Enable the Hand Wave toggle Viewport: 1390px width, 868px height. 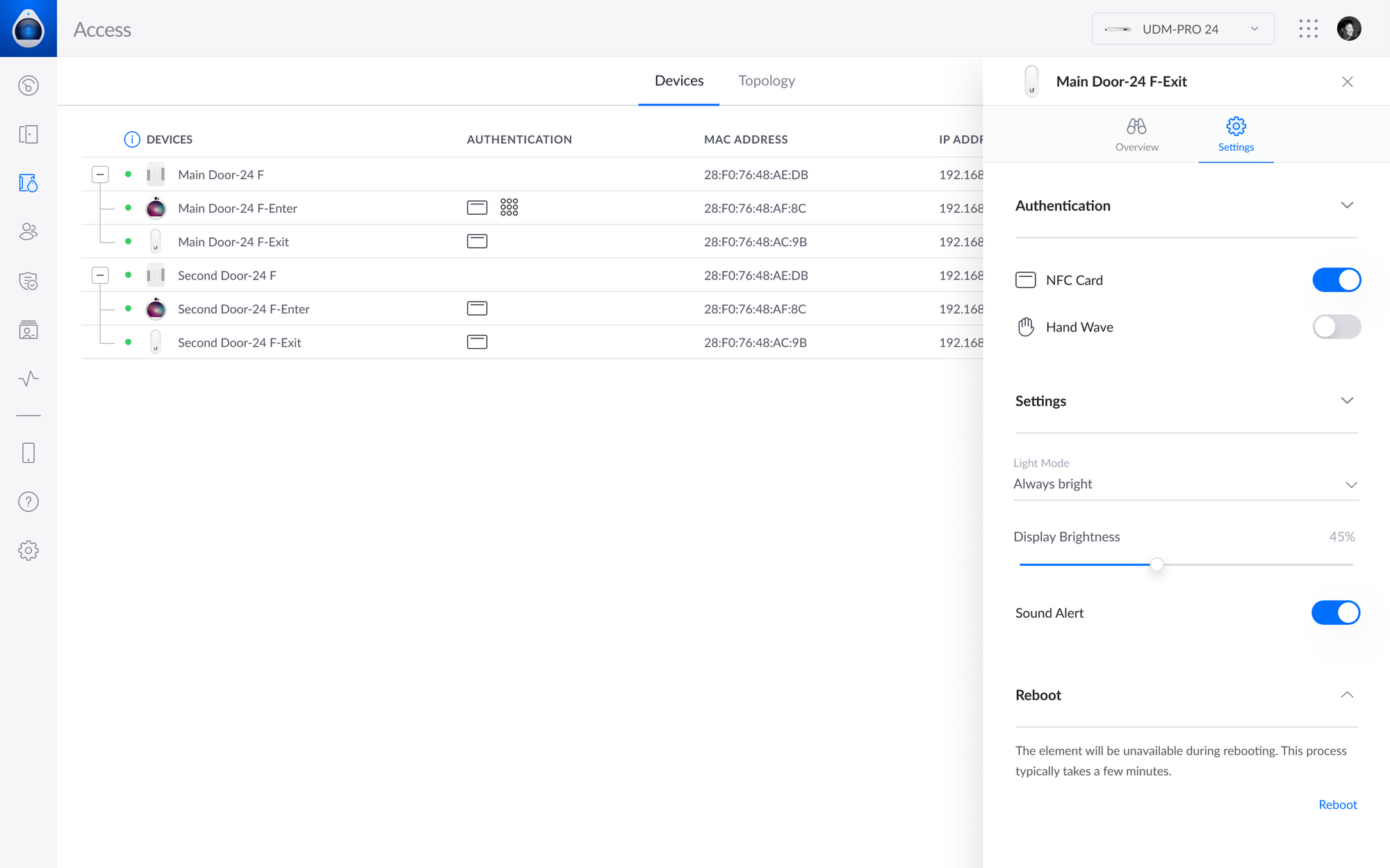[x=1336, y=327]
